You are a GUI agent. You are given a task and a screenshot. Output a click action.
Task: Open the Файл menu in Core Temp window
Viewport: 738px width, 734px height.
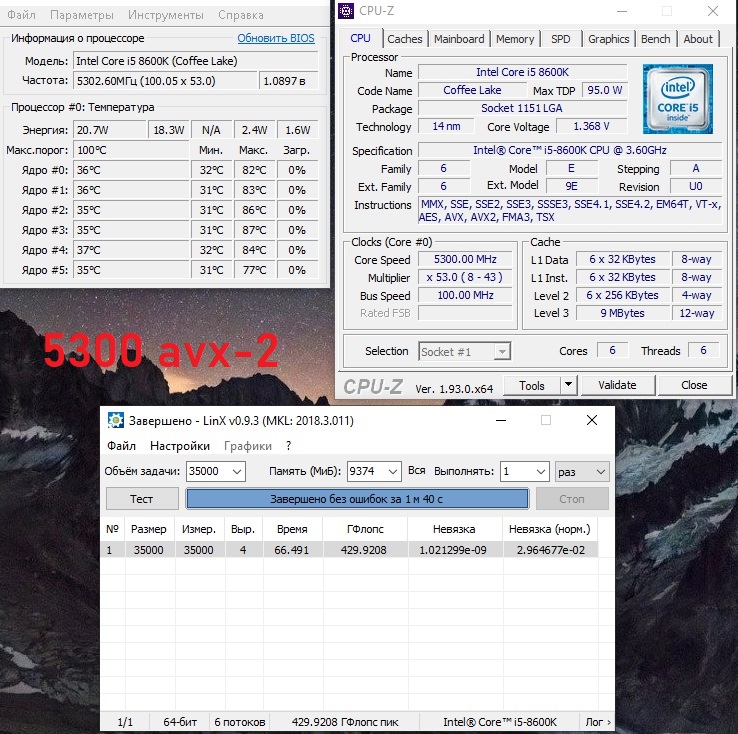pos(21,15)
